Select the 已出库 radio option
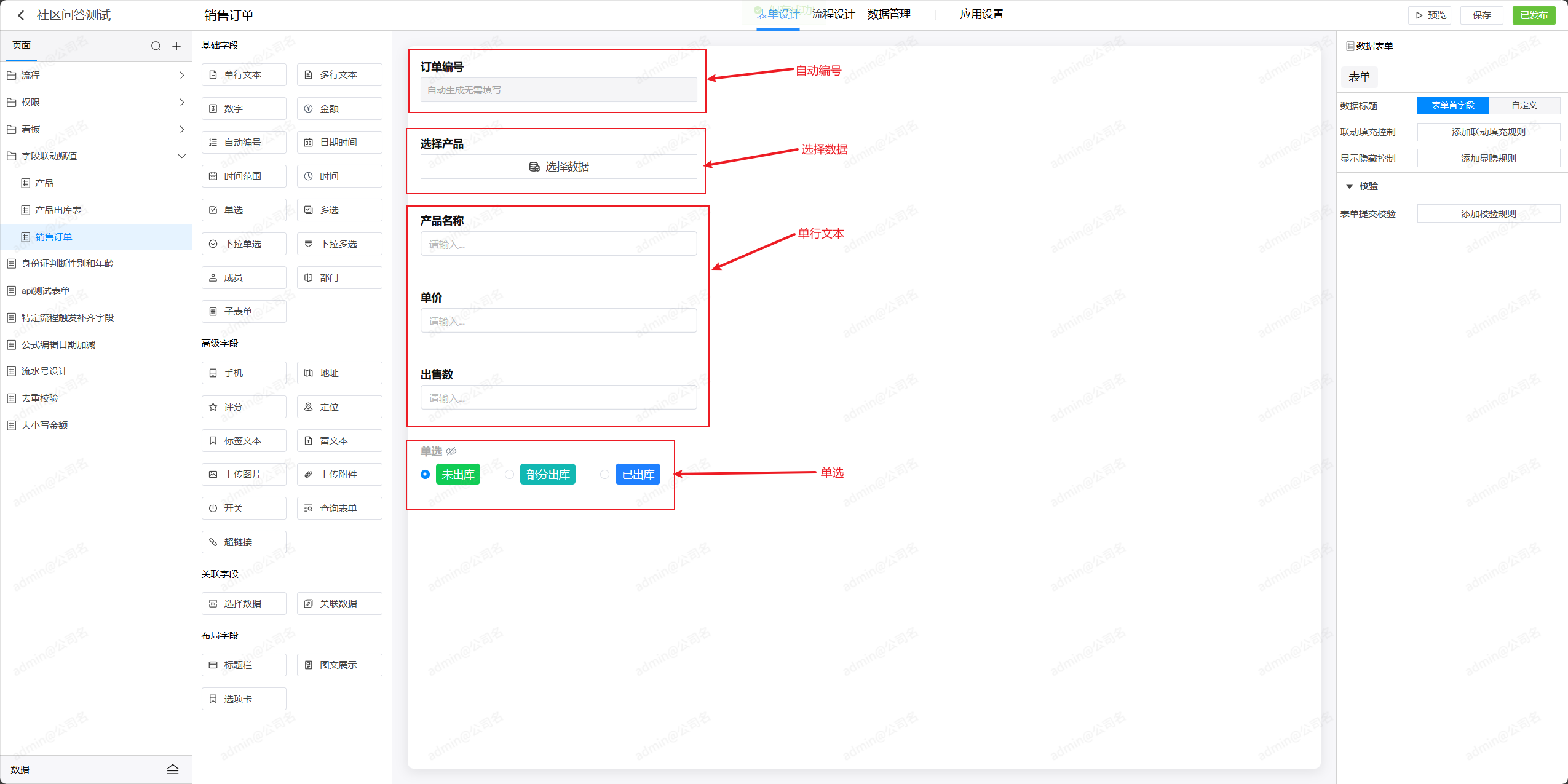Image resolution: width=1568 pixels, height=784 pixels. click(604, 475)
